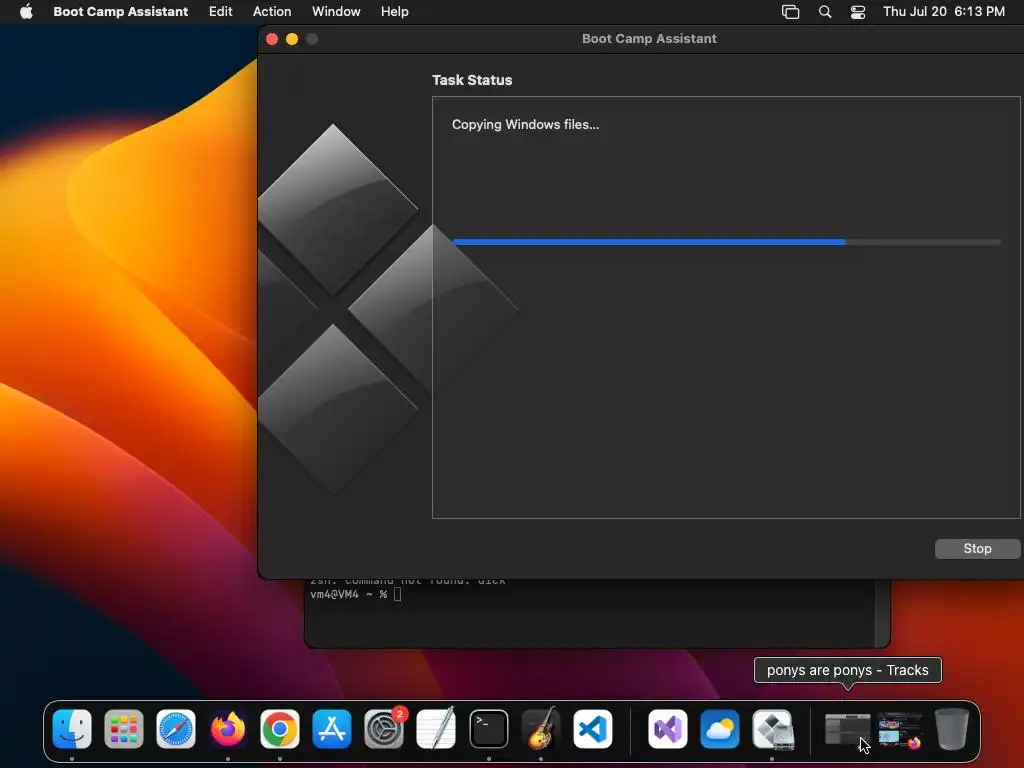The width and height of the screenshot is (1024, 768).
Task: Open the Apple menu
Action: tap(26, 12)
